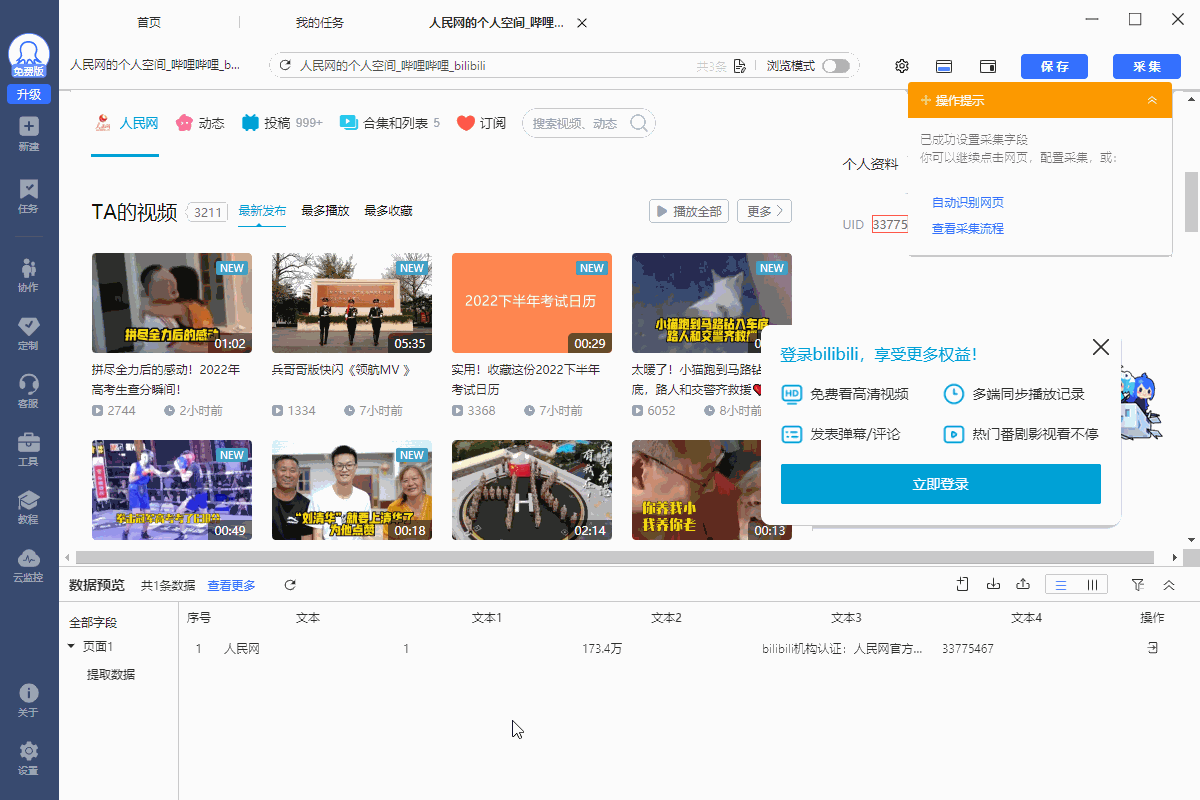The width and height of the screenshot is (1200, 800).
Task: Click the filter funnel icon
Action: pyautogui.click(x=1138, y=584)
